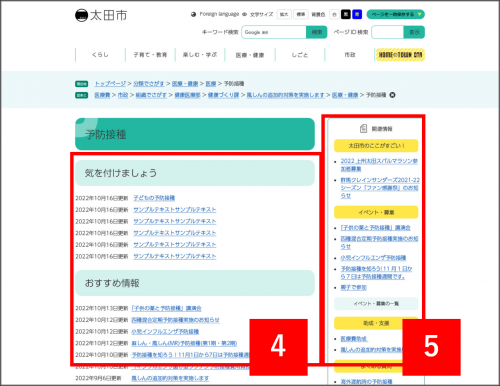
Task: Open the 子どもの予防接種 link
Action: [x=154, y=198]
